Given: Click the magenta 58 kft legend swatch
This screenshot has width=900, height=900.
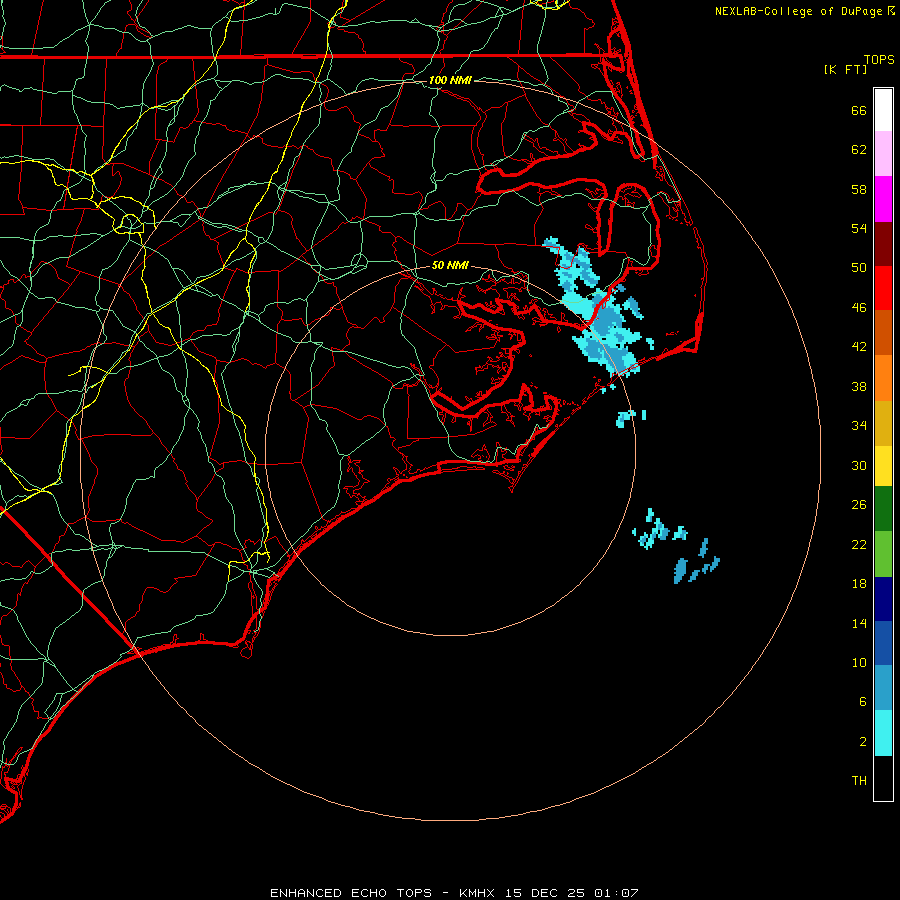Looking at the screenshot, I should 883,199.
